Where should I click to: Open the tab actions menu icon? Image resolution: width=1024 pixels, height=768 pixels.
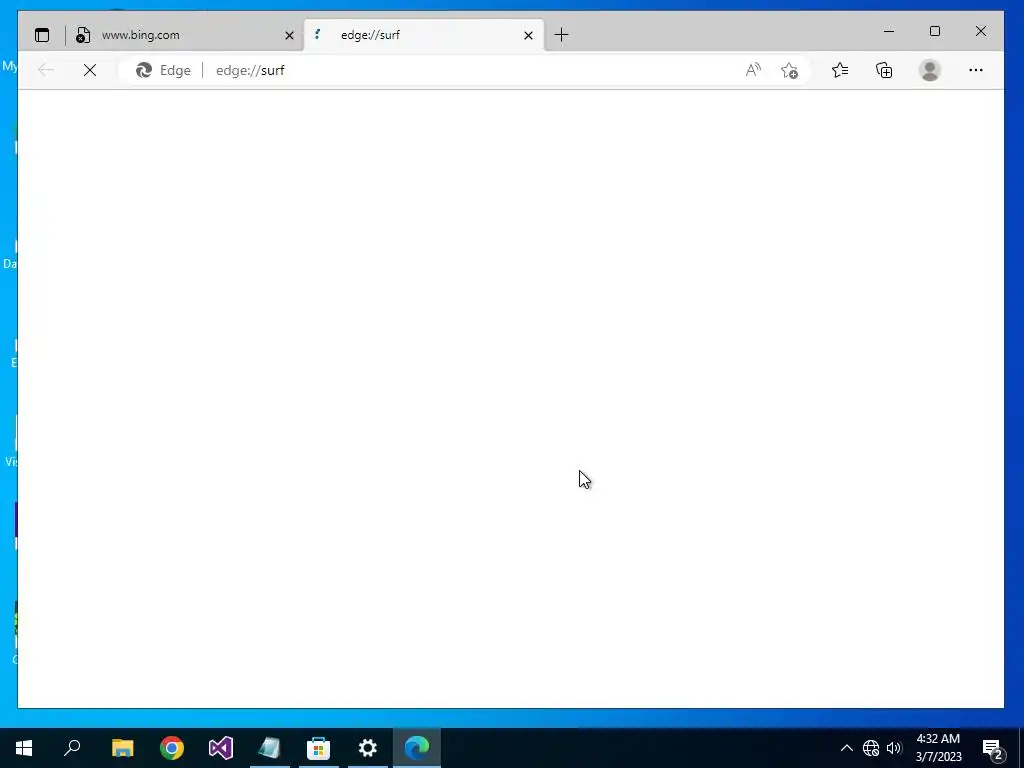[42, 35]
